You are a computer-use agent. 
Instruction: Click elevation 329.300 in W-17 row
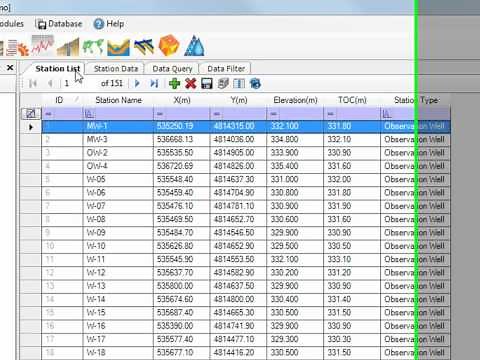click(295, 339)
